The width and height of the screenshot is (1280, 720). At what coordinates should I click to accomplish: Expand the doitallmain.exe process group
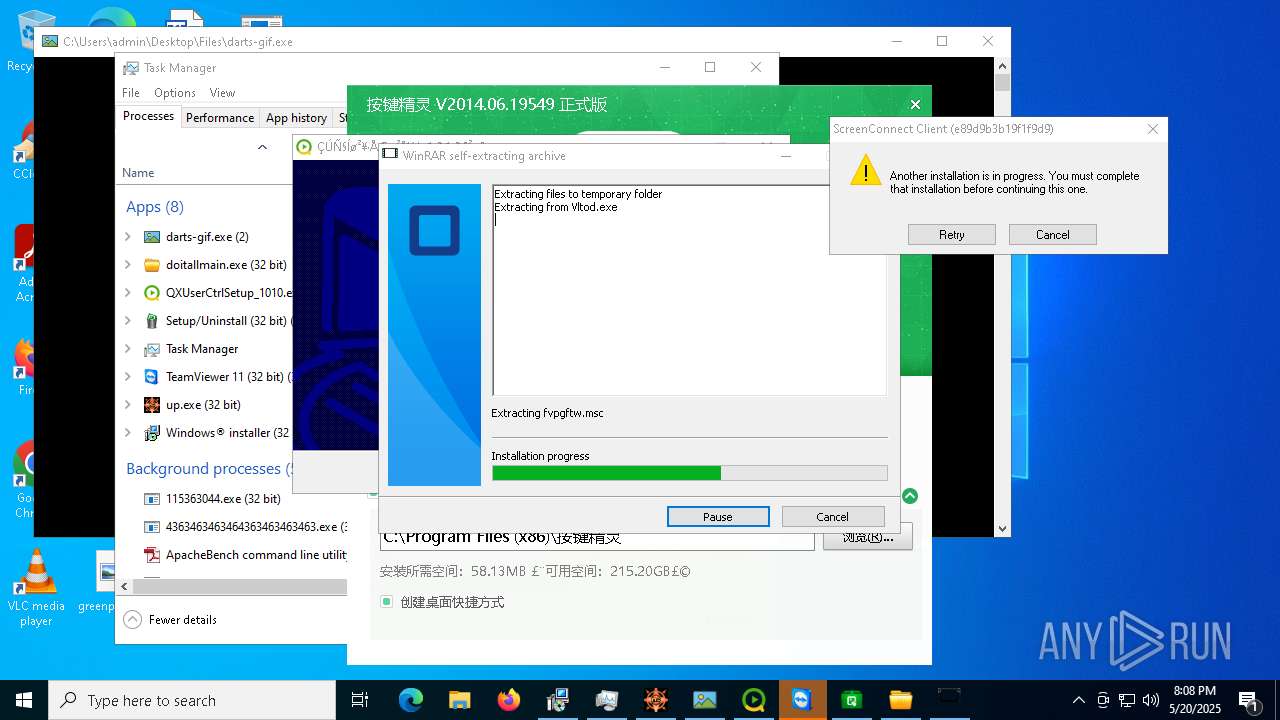tap(128, 265)
